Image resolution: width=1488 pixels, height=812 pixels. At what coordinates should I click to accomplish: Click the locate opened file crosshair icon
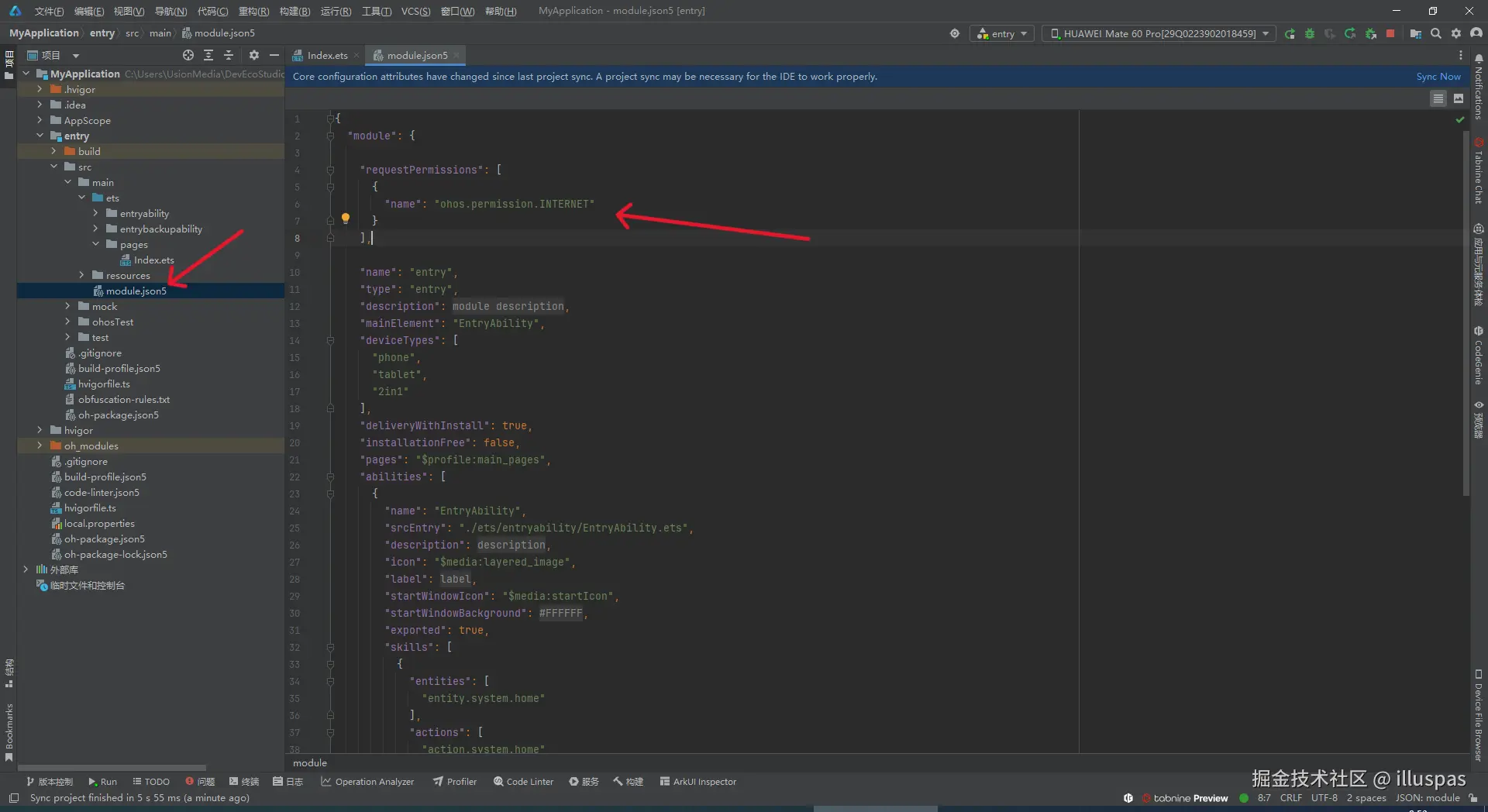coord(188,55)
